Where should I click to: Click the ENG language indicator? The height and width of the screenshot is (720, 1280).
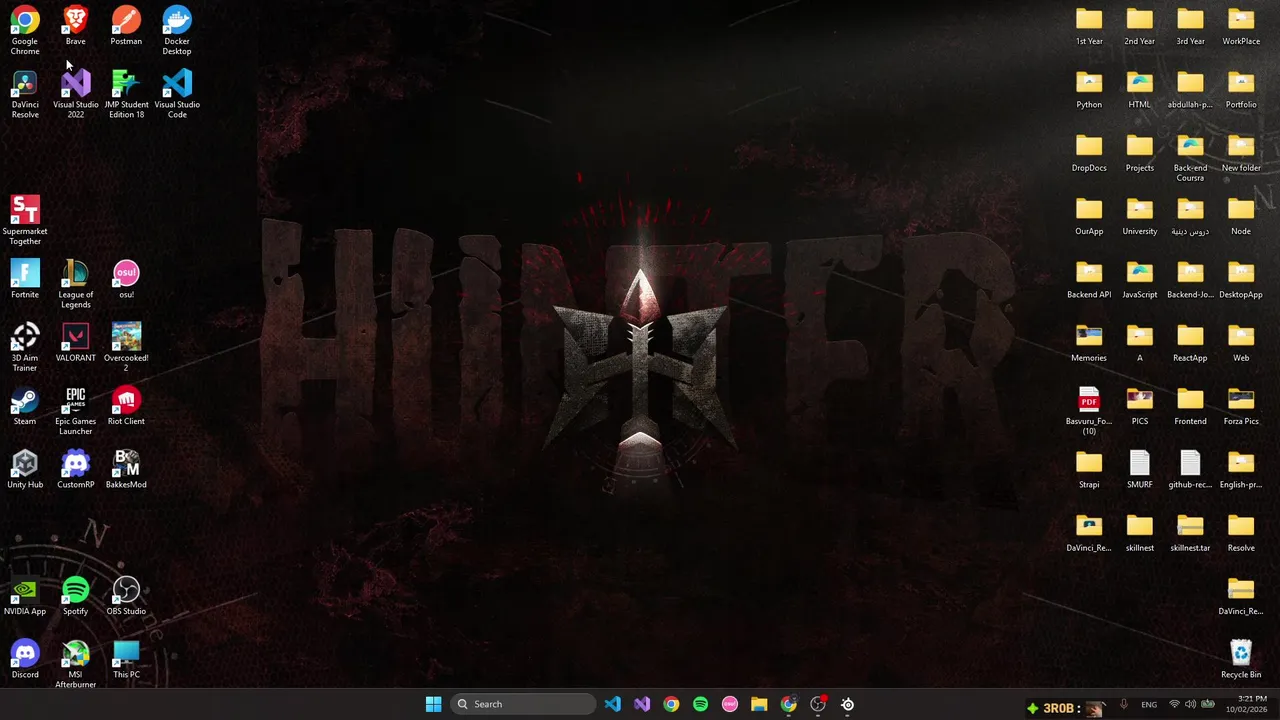(1149, 704)
